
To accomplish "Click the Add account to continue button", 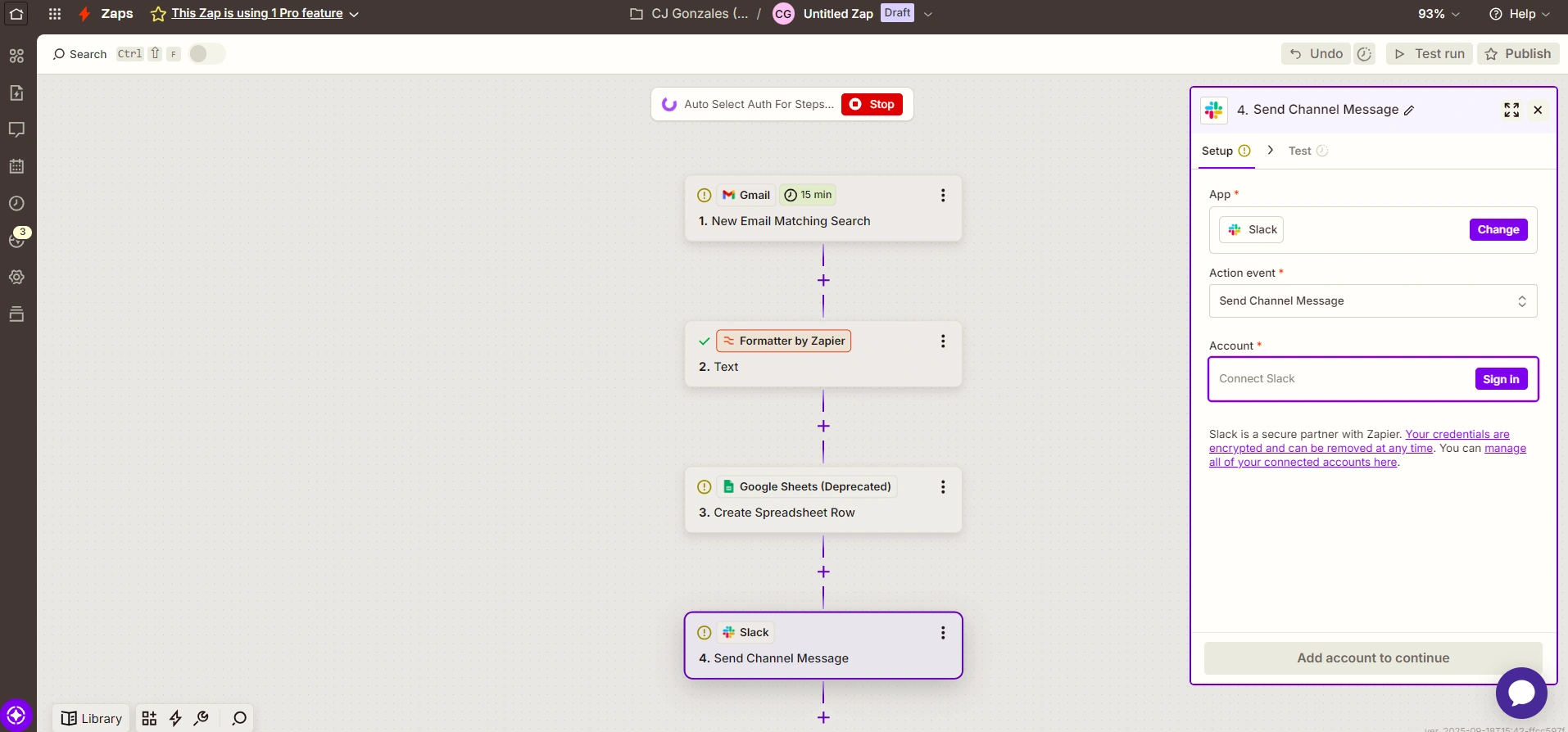I will coord(1373,657).
